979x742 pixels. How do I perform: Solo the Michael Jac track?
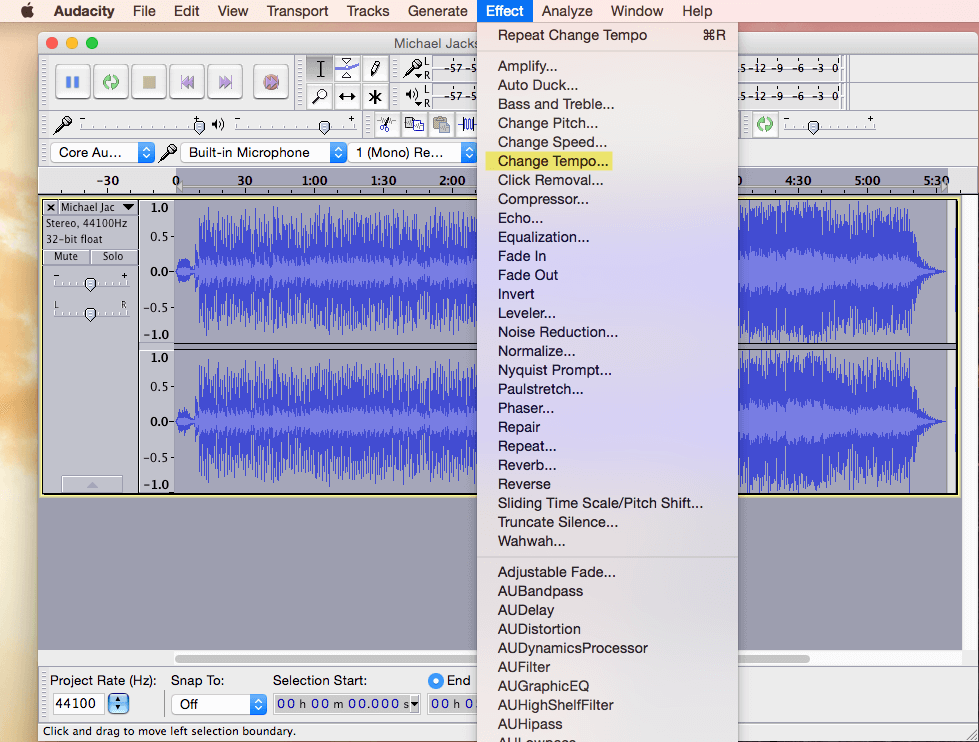coord(112,257)
